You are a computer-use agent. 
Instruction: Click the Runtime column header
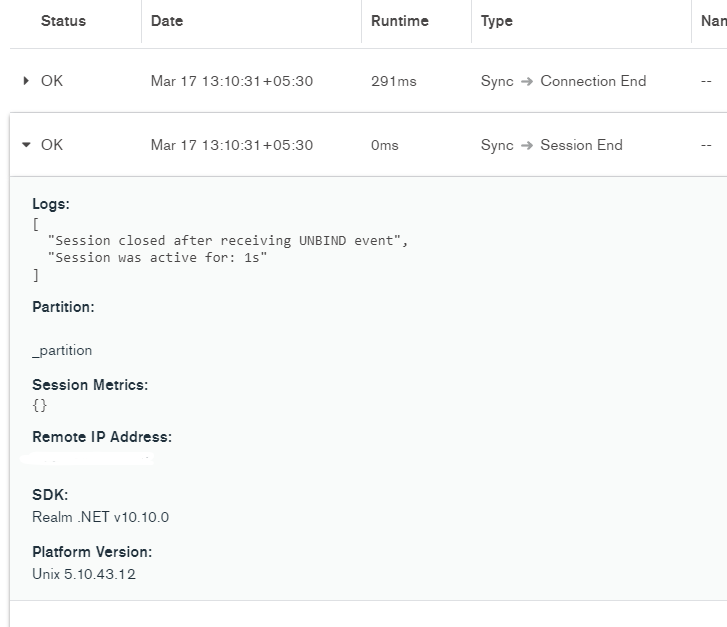coord(399,21)
